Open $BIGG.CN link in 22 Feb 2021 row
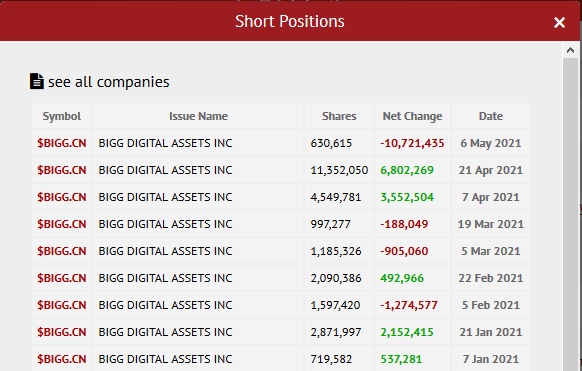The height and width of the screenshot is (371, 582). click(x=62, y=278)
